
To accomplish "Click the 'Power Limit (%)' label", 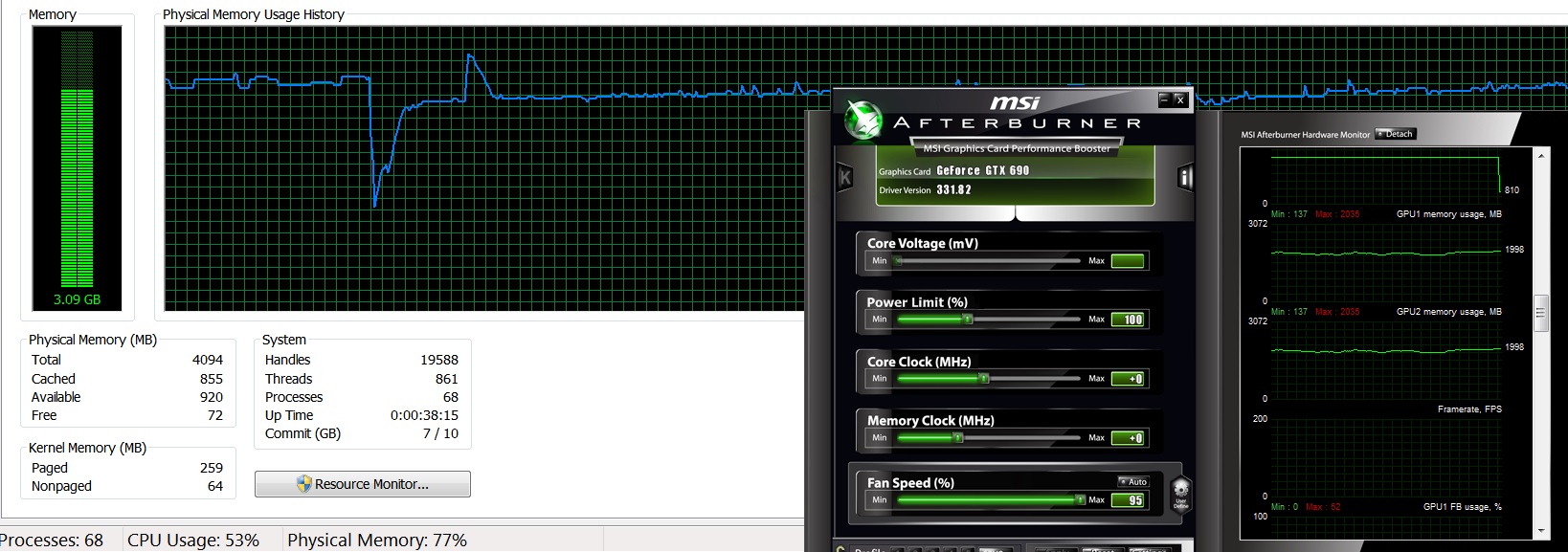I will (x=917, y=302).
